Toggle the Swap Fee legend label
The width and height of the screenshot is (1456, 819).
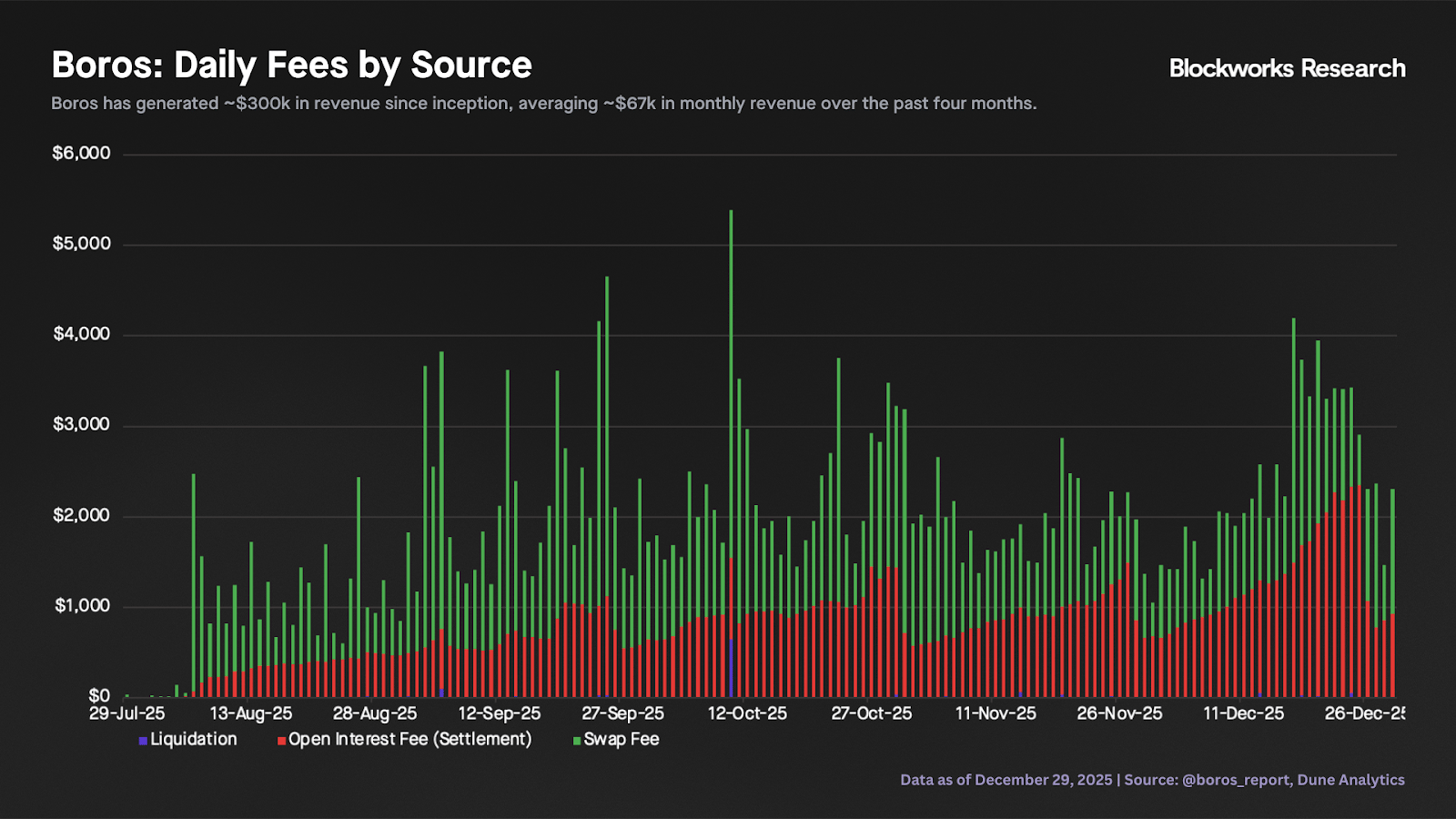coord(621,740)
